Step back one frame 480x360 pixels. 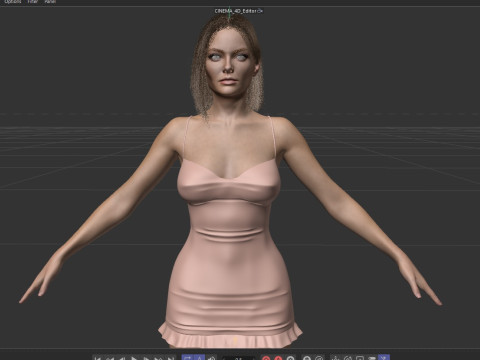tap(122, 358)
